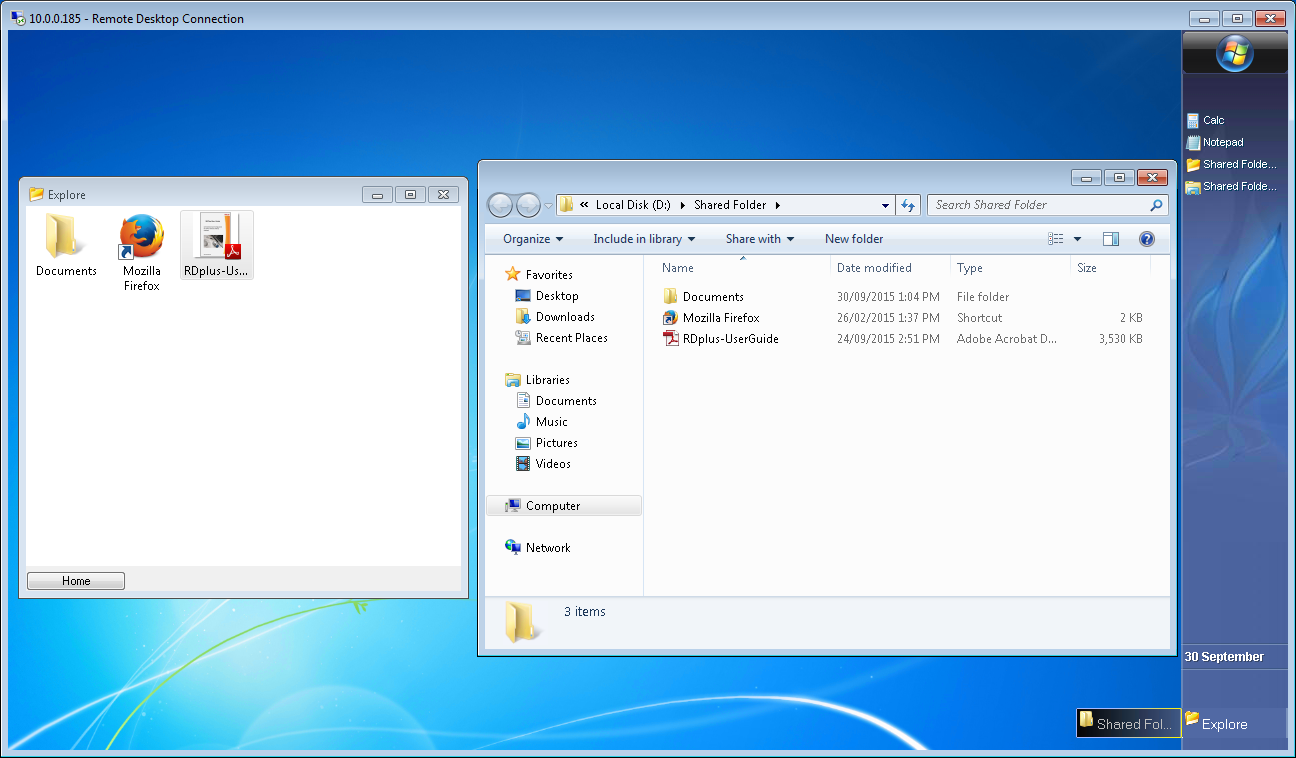Viewport: 1296px width, 758px height.
Task: Launch Calc from the side panel
Action: click(x=1213, y=120)
